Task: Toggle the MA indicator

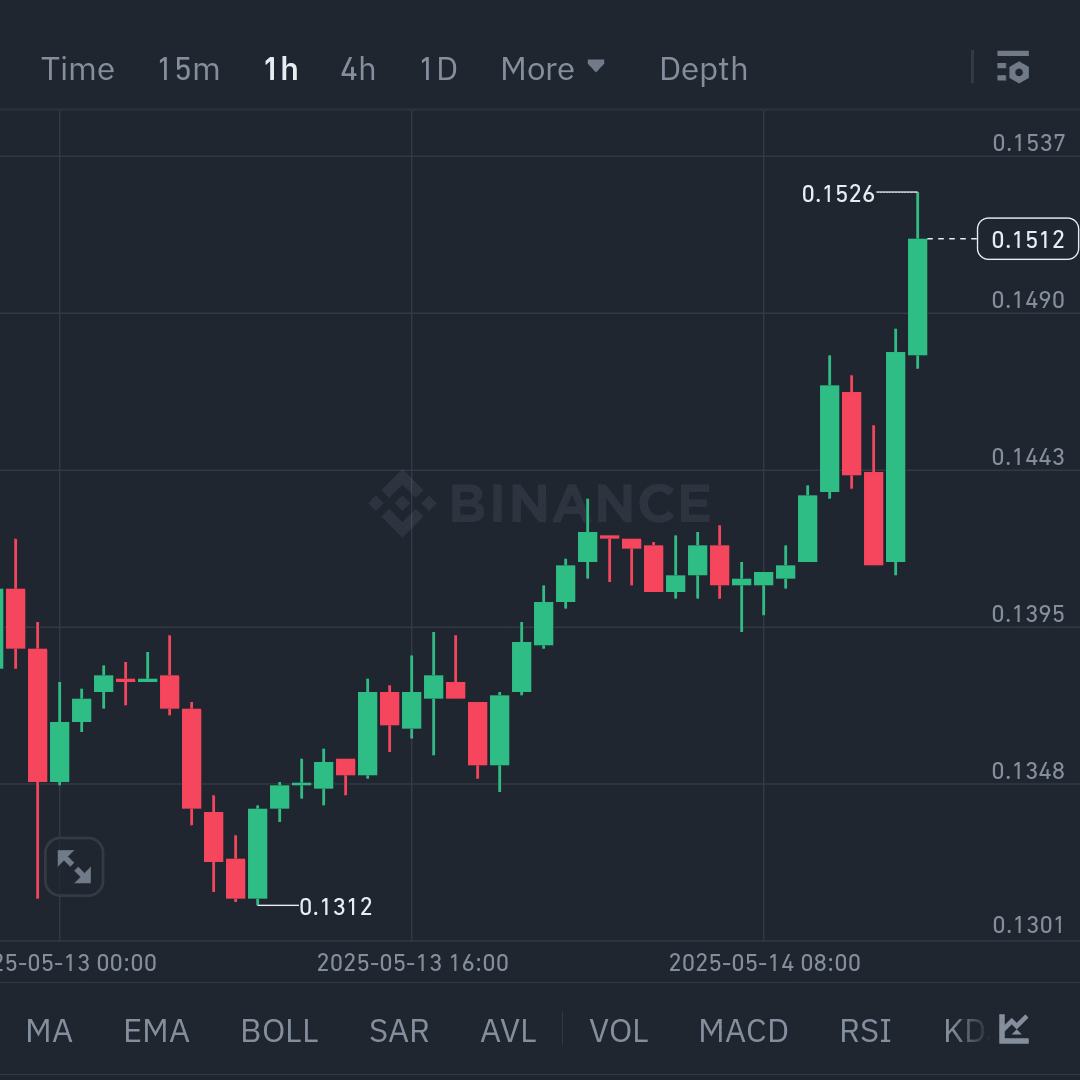Action: click(49, 1030)
